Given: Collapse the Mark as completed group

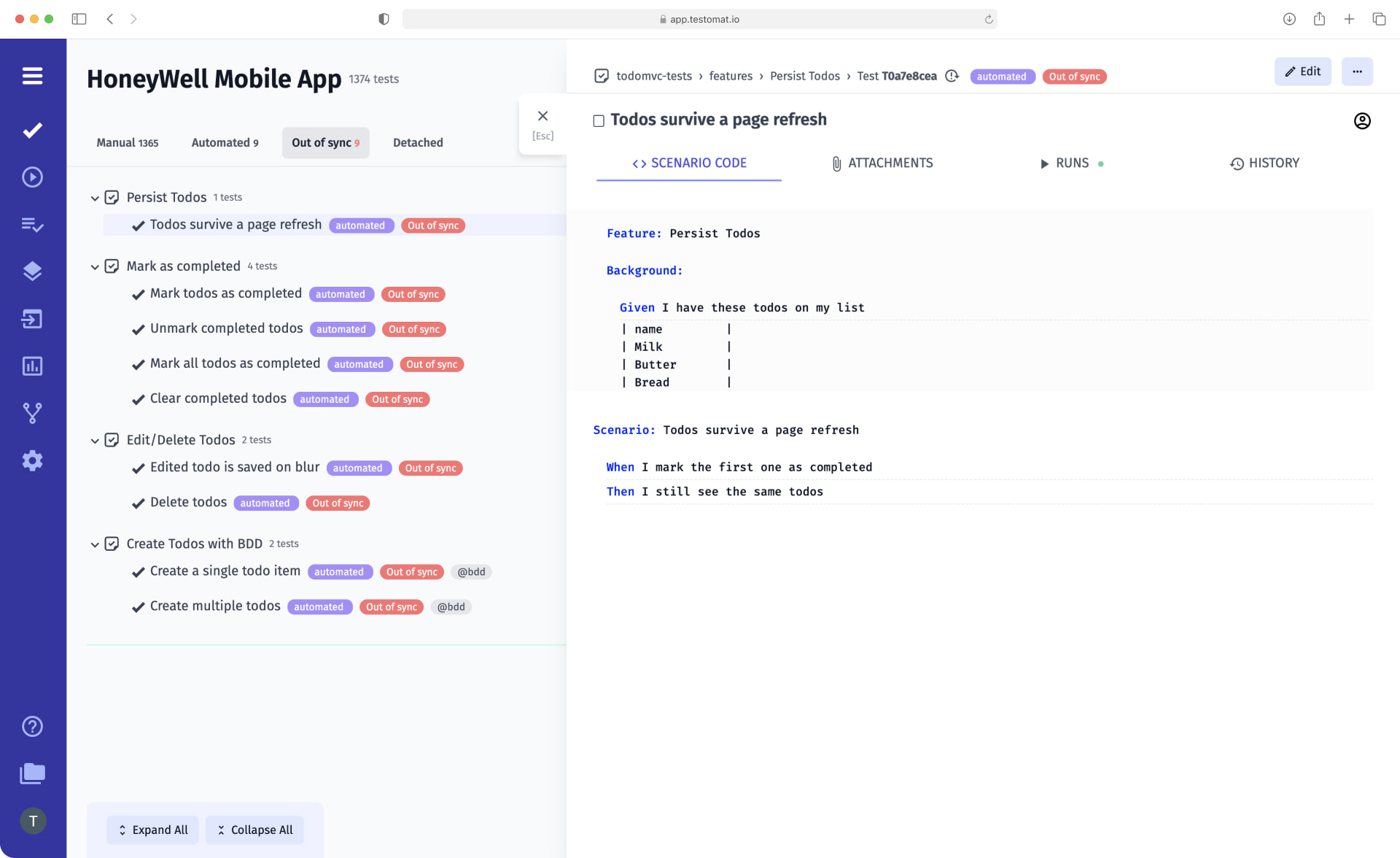Looking at the screenshot, I should (94, 266).
